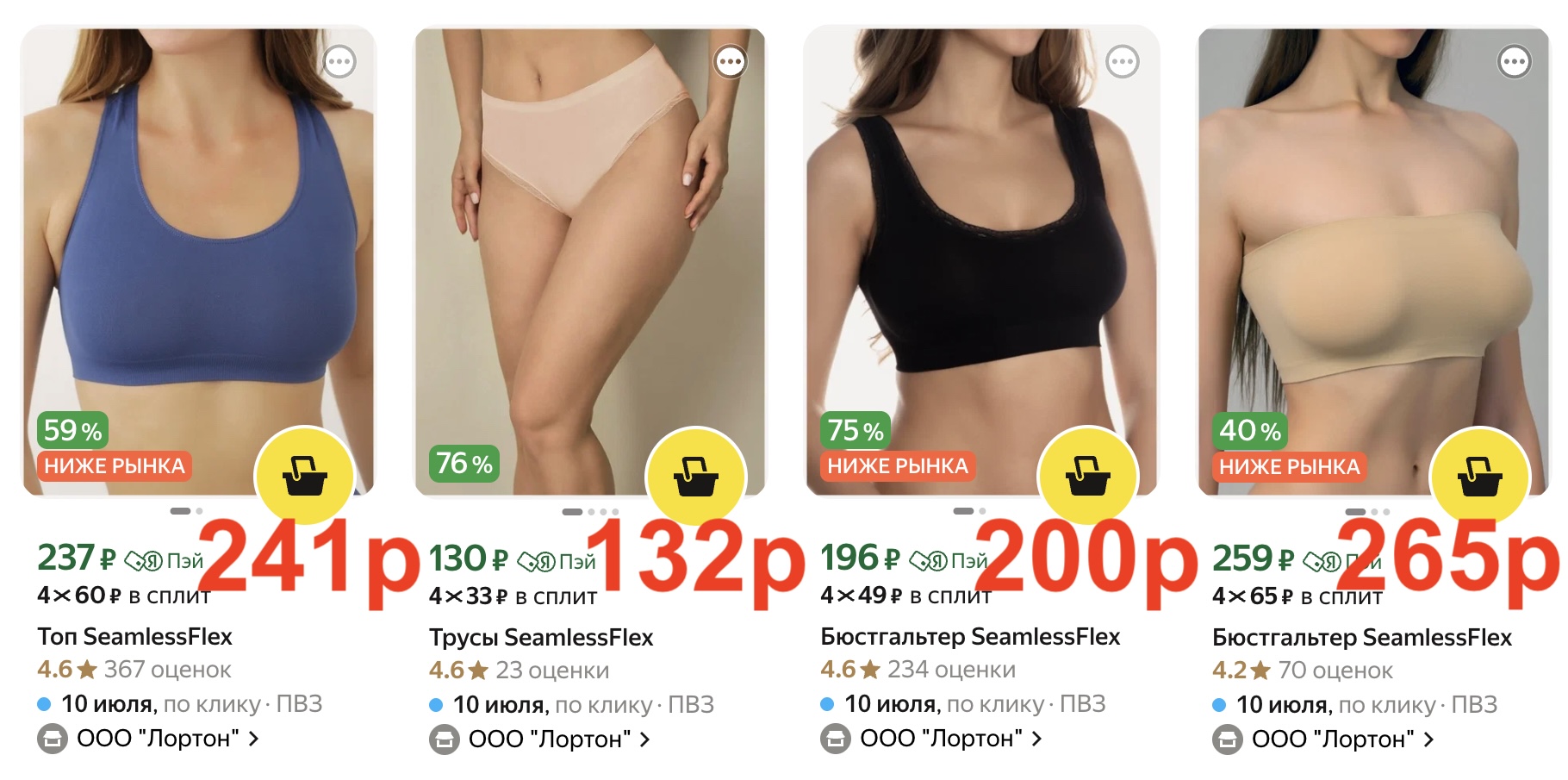
Task: Add the blue Топ SeamlessFlex to cart
Action: click(304, 476)
